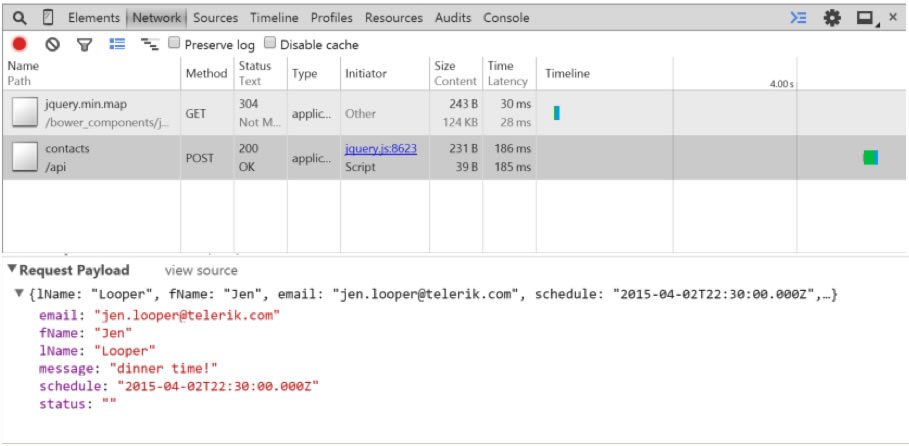Select the lName "Looper" payload entry
909x446 pixels.
point(97,350)
